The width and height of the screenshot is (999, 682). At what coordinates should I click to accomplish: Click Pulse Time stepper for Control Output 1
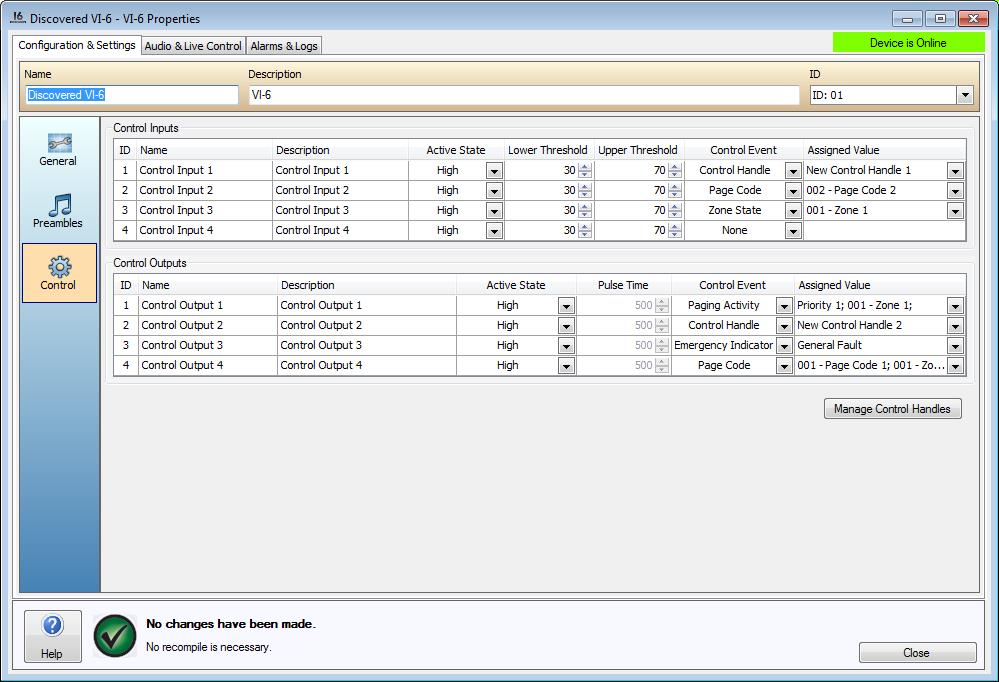coord(662,306)
